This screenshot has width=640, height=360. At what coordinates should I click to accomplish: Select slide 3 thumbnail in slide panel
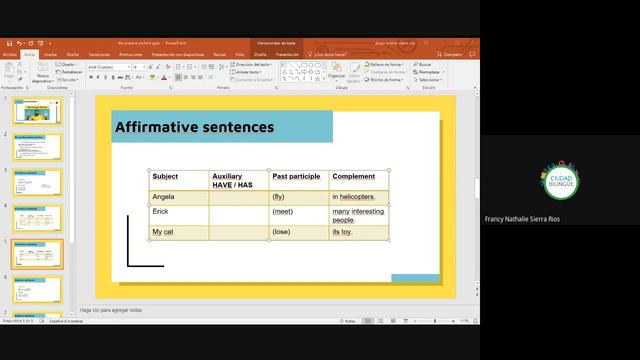coord(37,182)
